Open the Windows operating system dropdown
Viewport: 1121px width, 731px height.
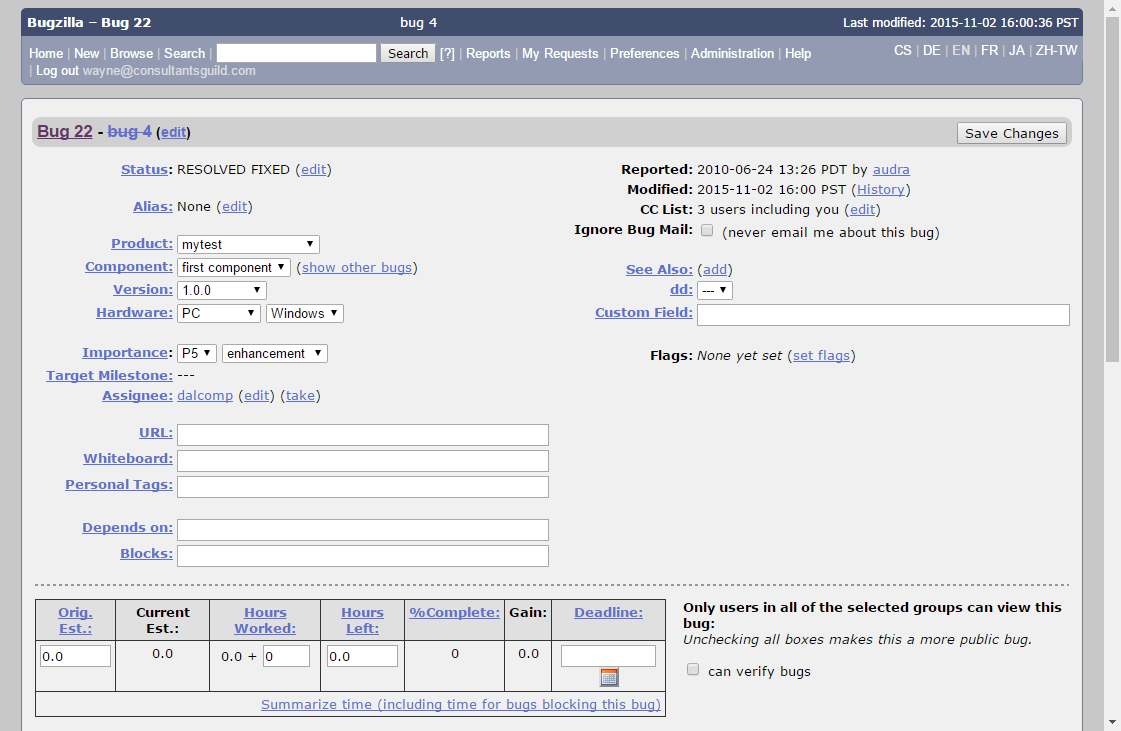[x=304, y=313]
